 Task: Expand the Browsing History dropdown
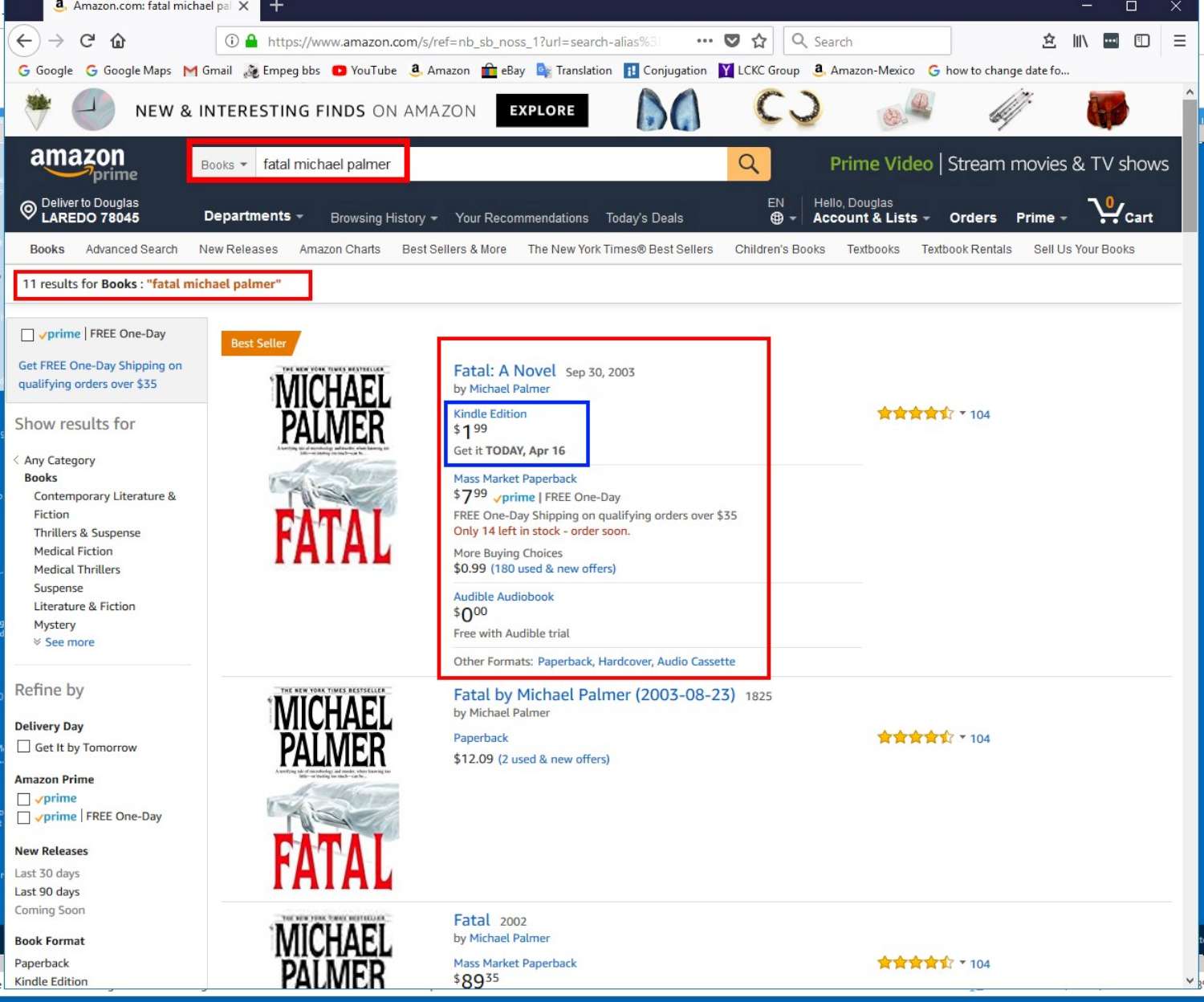[x=384, y=218]
